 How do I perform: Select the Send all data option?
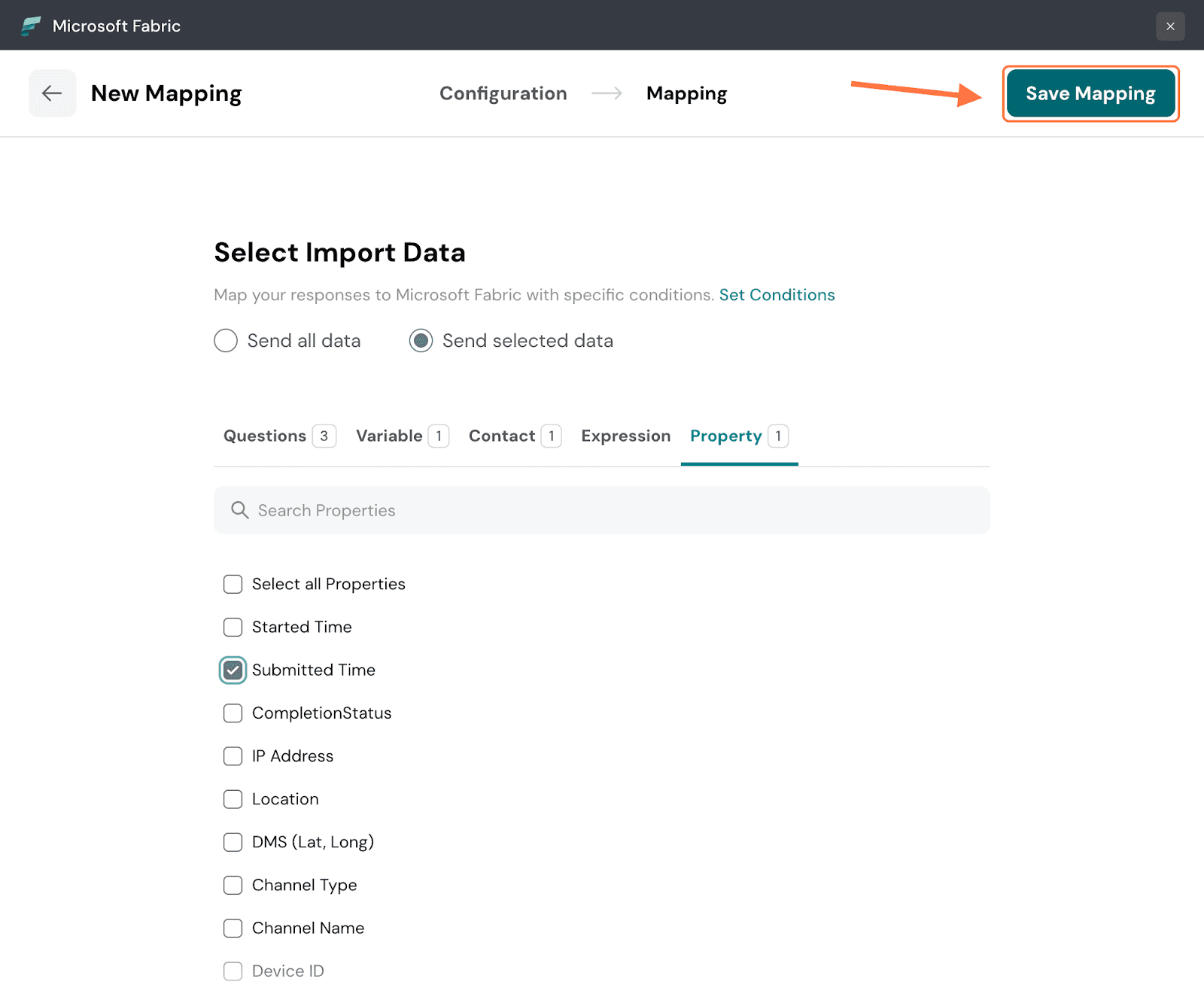click(x=226, y=341)
